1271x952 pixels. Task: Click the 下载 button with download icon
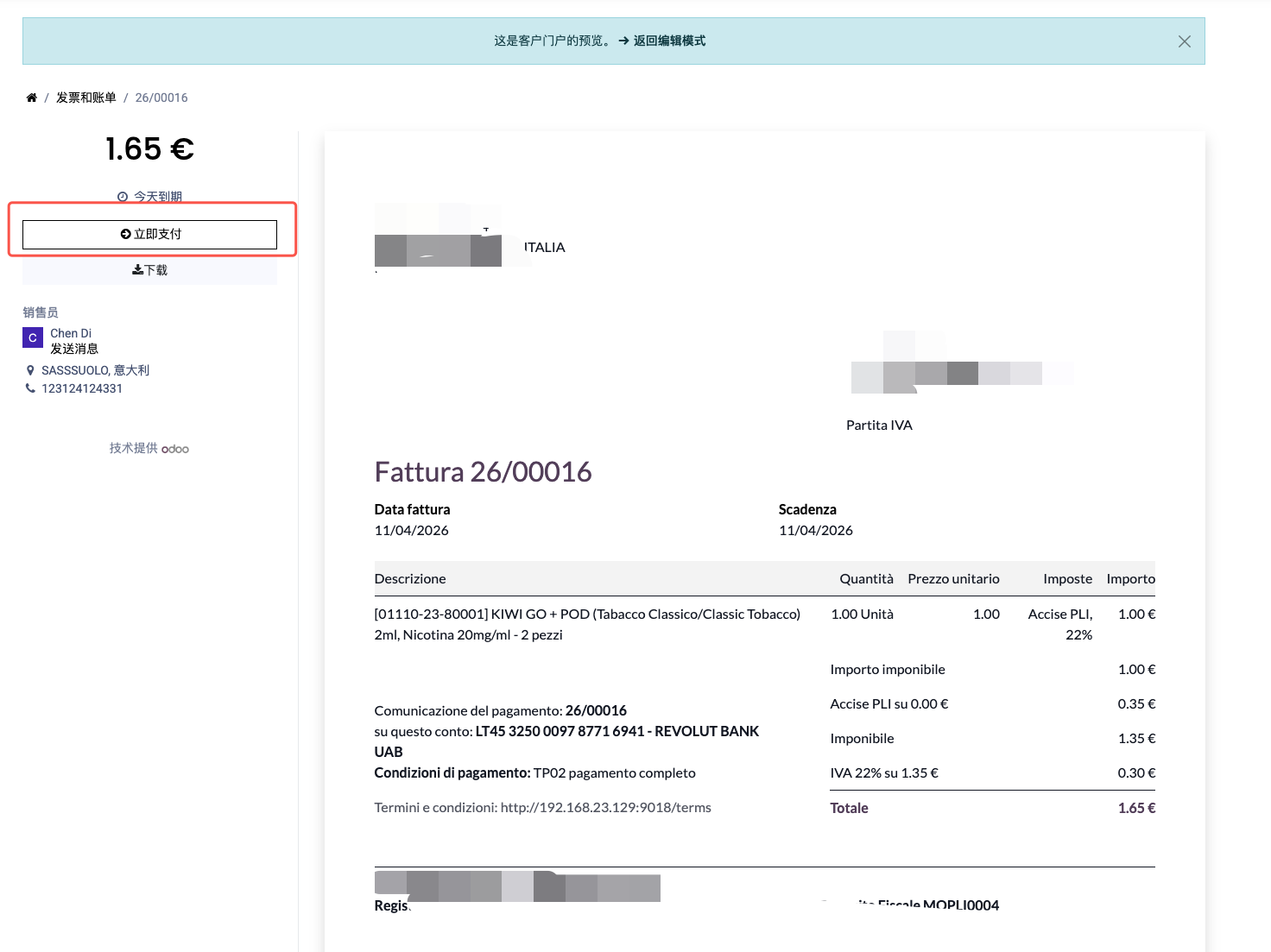click(x=149, y=270)
